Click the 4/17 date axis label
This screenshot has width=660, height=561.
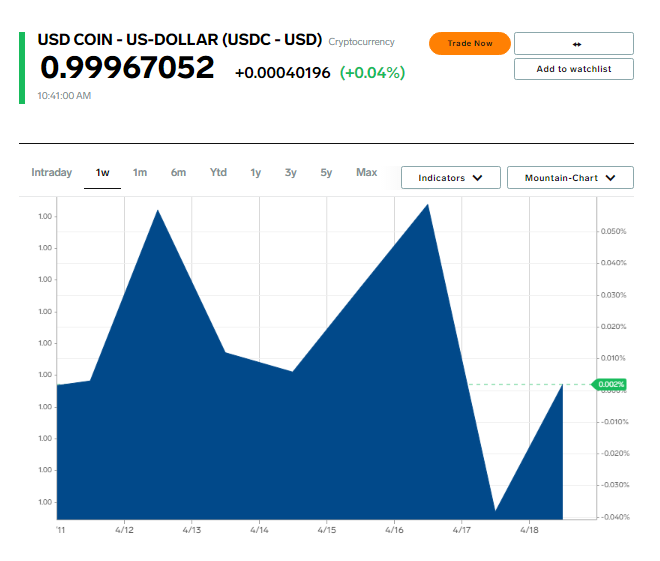(x=462, y=530)
